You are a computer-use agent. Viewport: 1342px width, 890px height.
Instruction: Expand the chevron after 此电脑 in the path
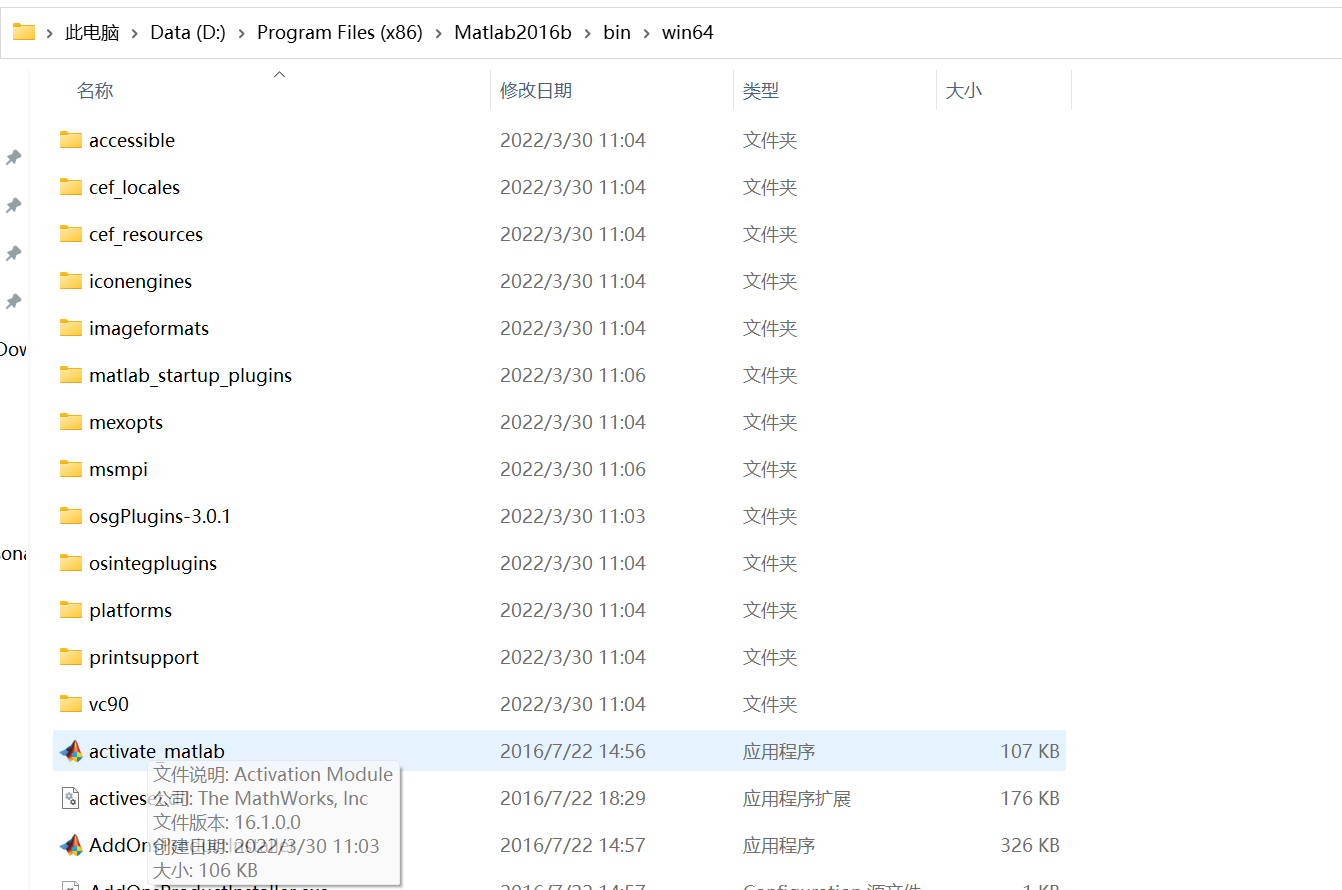(x=135, y=33)
